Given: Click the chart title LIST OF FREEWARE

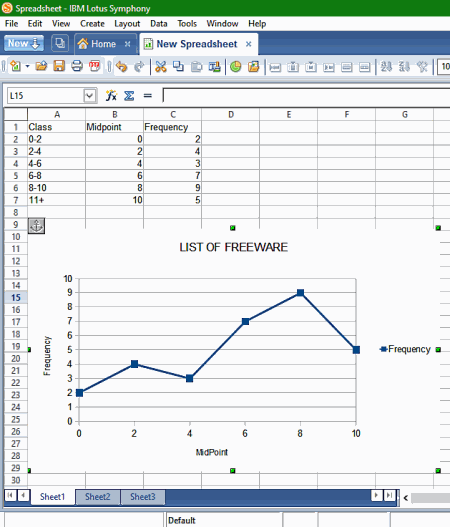Looking at the screenshot, I should [x=234, y=247].
